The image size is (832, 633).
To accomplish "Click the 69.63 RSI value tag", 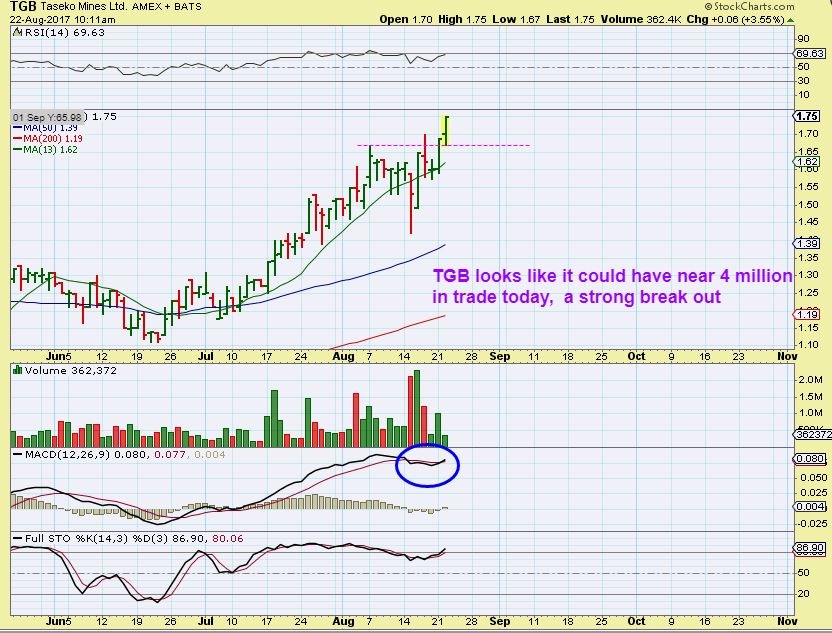I will 809,54.
